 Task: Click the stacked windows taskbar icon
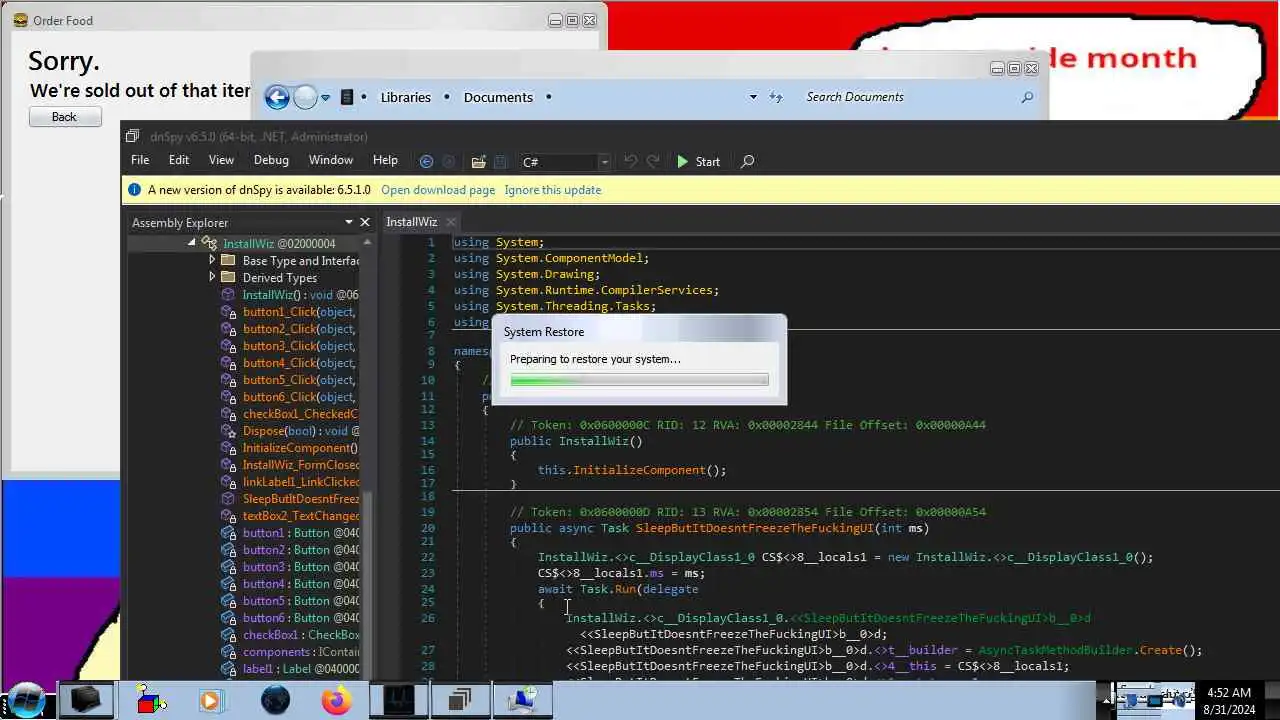click(459, 700)
